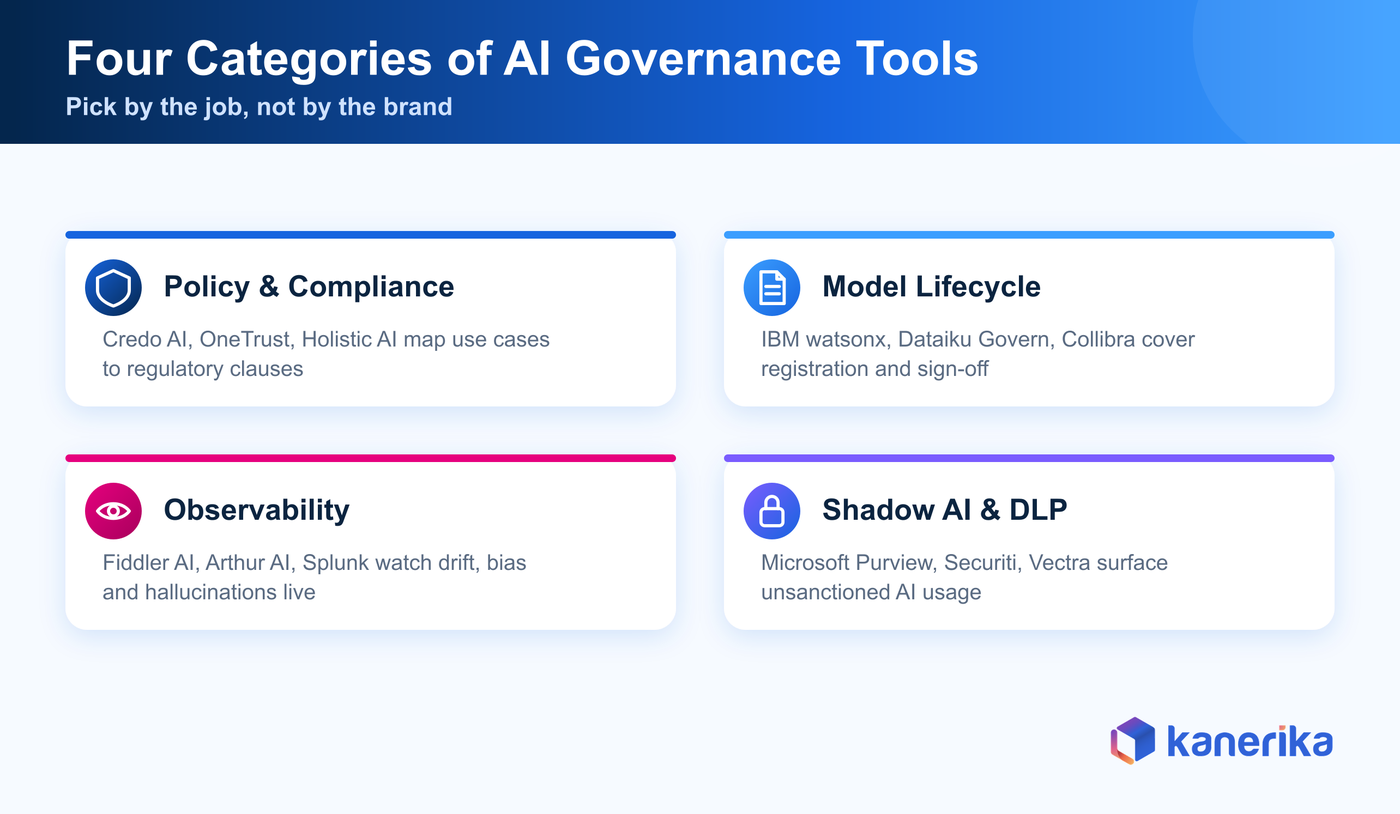
Task: Click the text 'to regulatory clauses'
Action: pyautogui.click(x=203, y=369)
